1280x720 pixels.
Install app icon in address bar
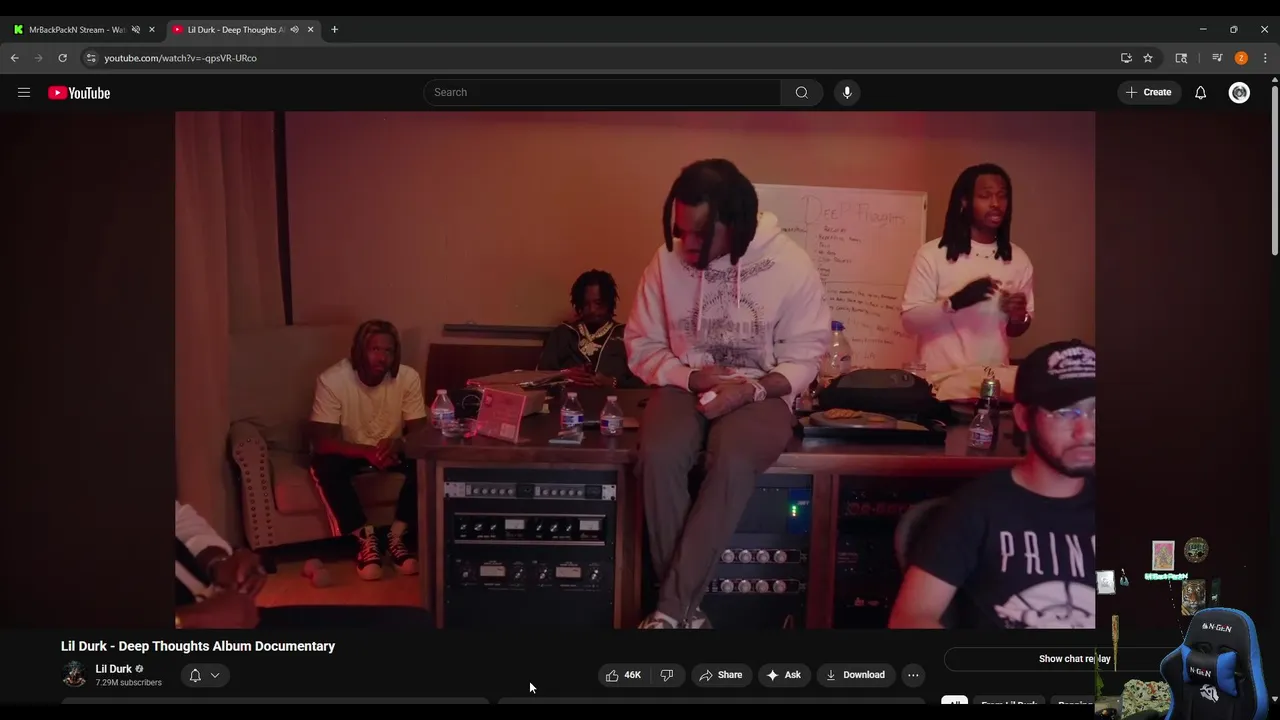[1126, 58]
